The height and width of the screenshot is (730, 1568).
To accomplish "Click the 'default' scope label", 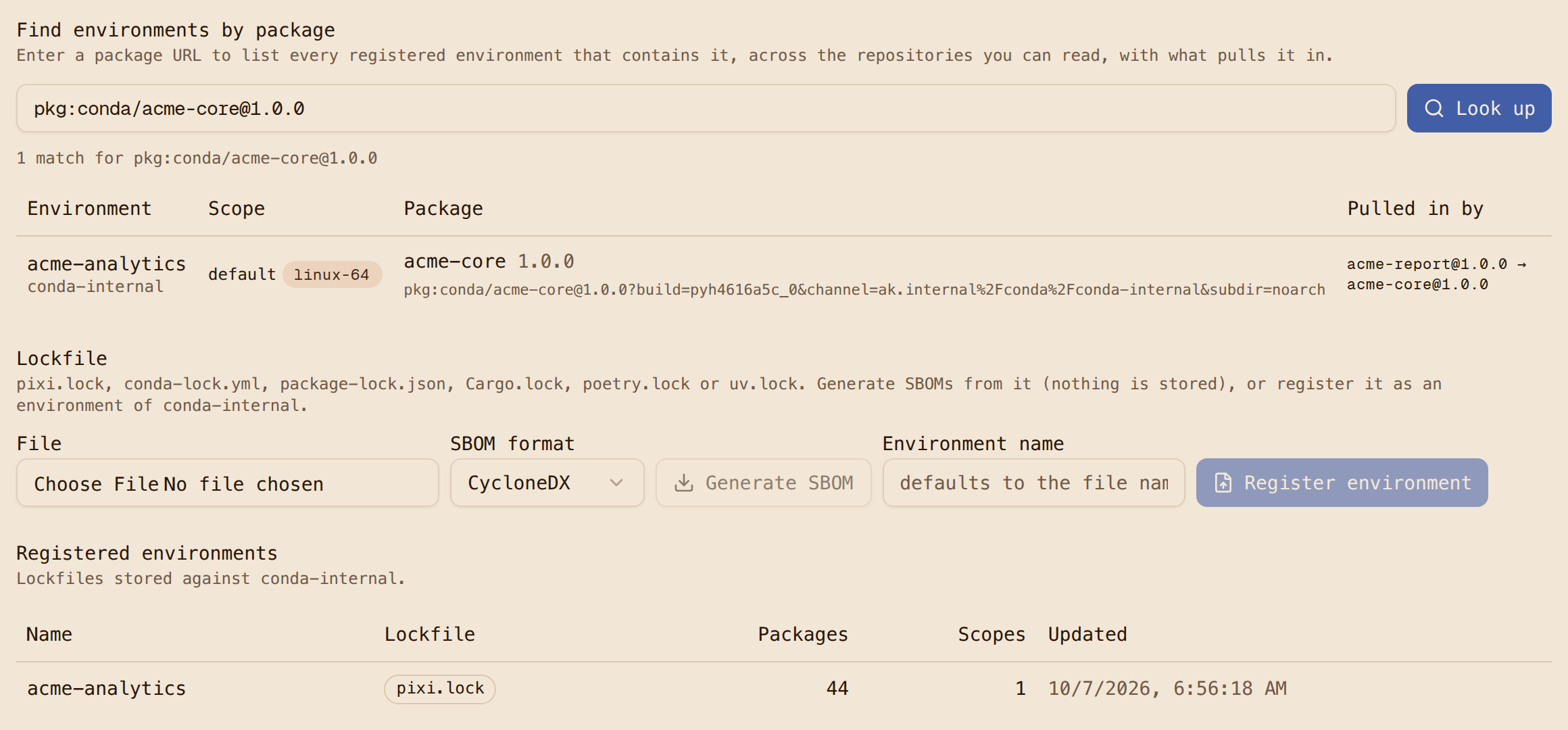I will pos(242,274).
